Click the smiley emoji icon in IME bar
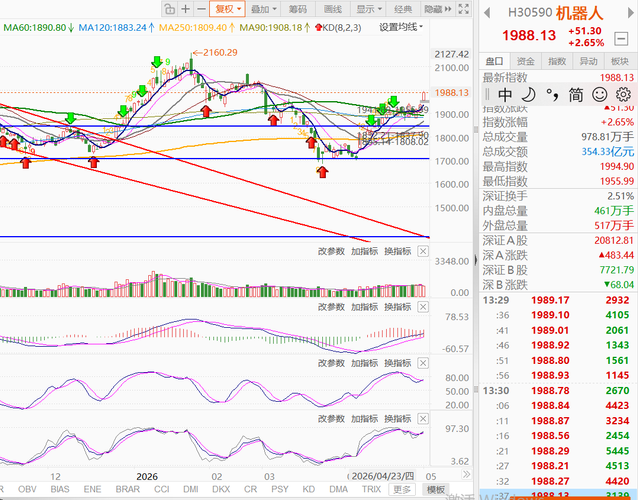 pyautogui.click(x=599, y=94)
